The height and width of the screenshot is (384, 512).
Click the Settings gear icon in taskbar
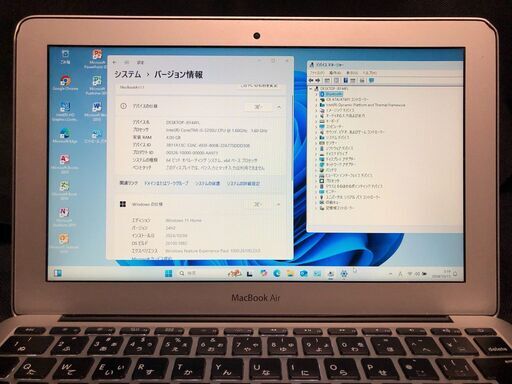tap(344, 274)
